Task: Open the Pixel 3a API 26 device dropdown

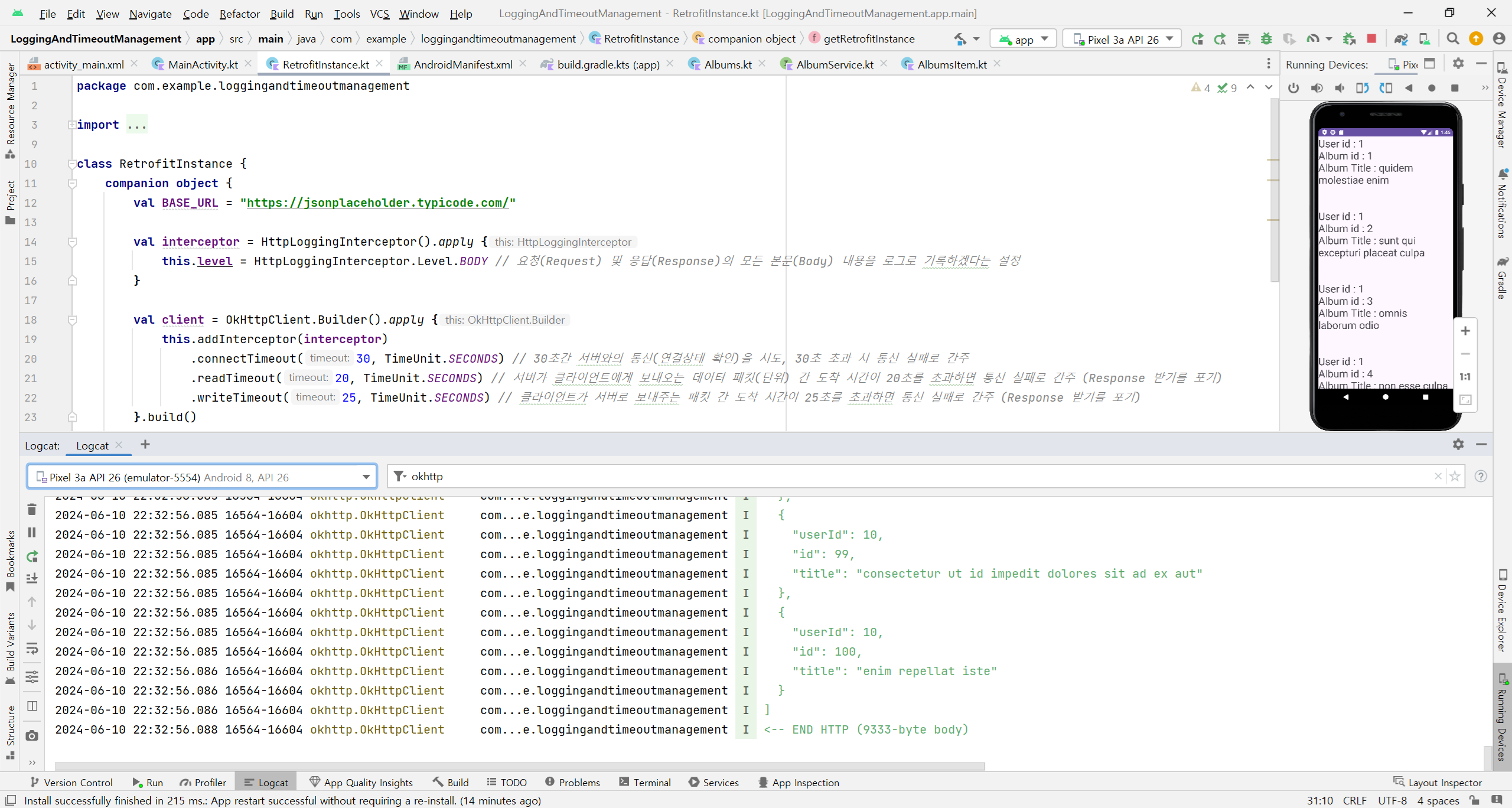Action: (x=1122, y=39)
